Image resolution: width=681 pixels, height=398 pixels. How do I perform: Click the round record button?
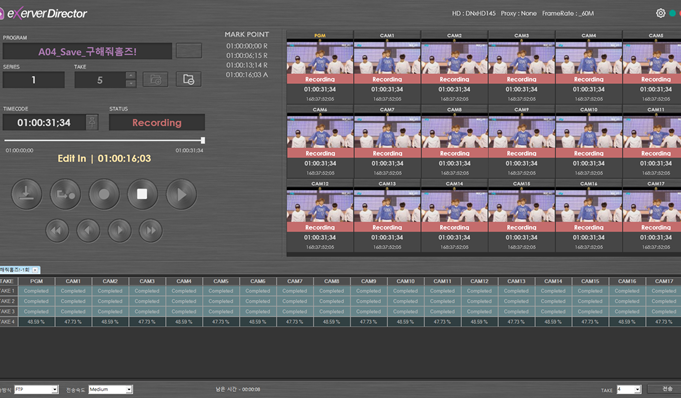pos(104,194)
